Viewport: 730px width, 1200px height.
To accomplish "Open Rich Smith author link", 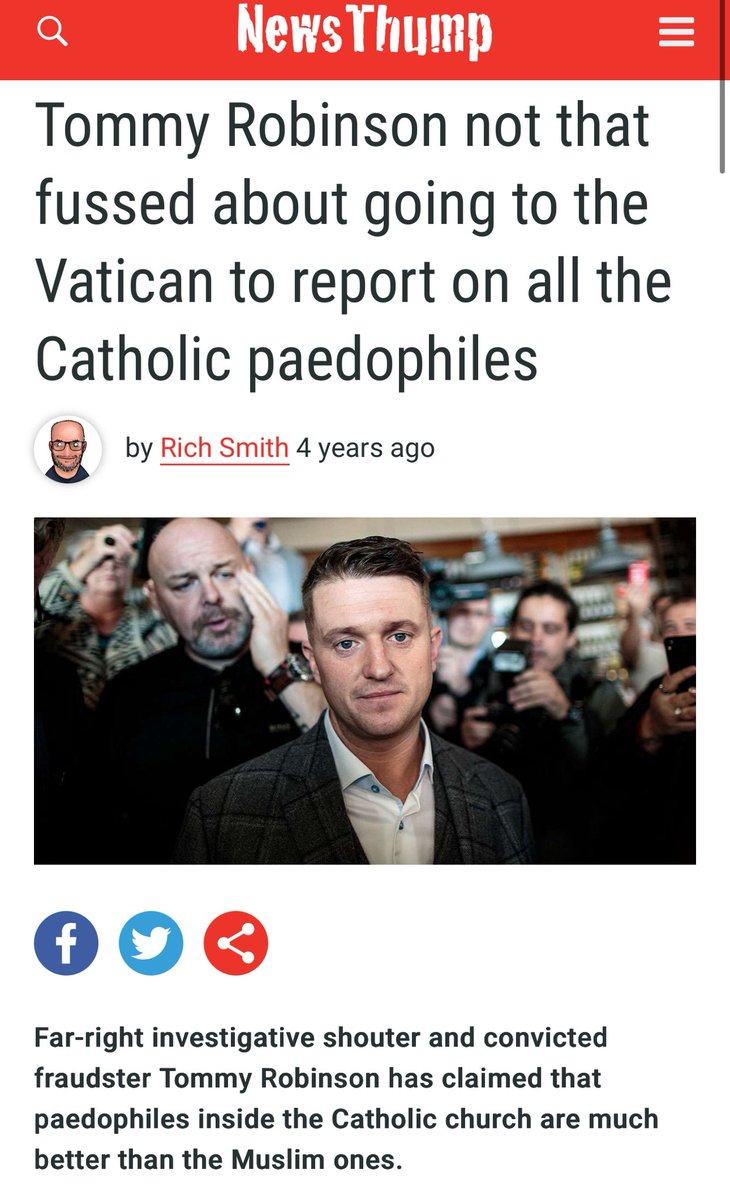I will tap(224, 448).
